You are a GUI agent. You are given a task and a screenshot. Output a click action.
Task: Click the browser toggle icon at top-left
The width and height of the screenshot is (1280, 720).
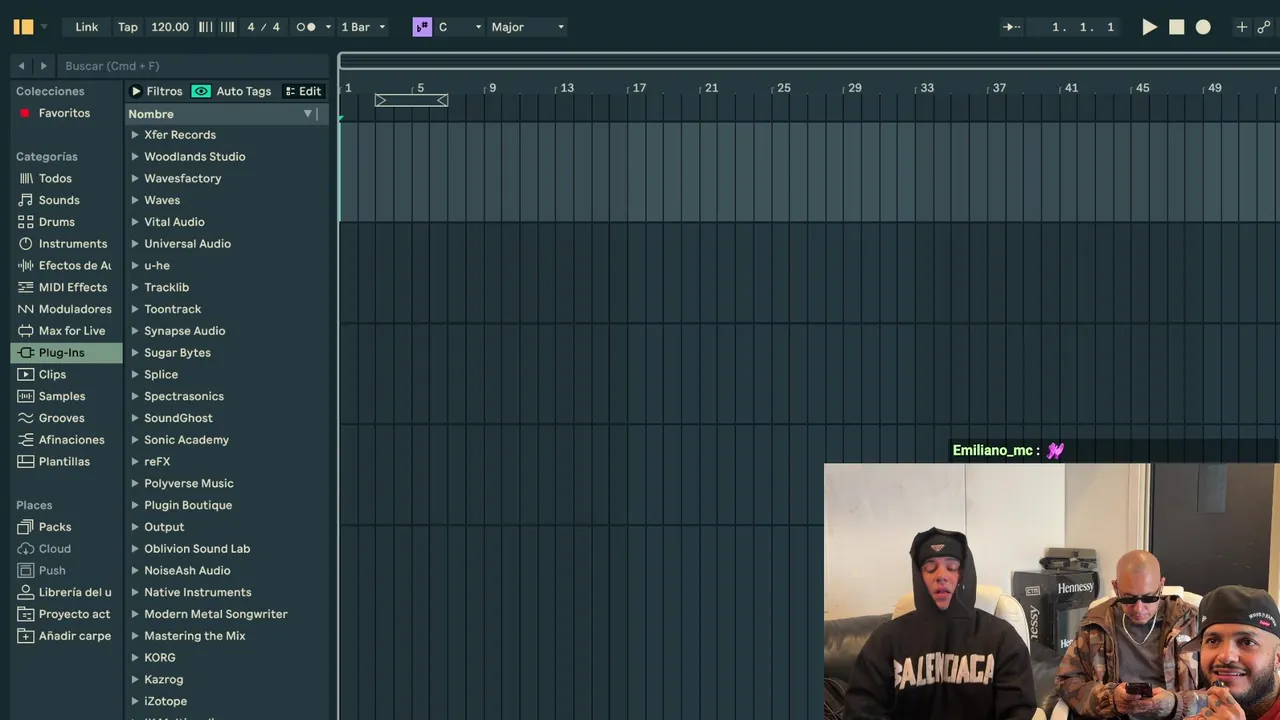click(x=23, y=27)
